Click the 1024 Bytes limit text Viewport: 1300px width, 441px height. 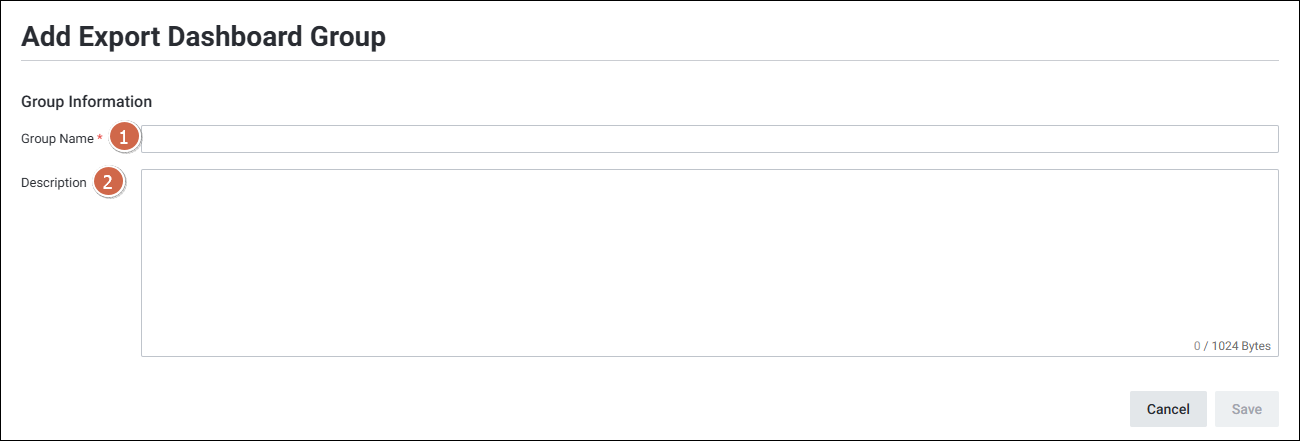[x=1241, y=346]
